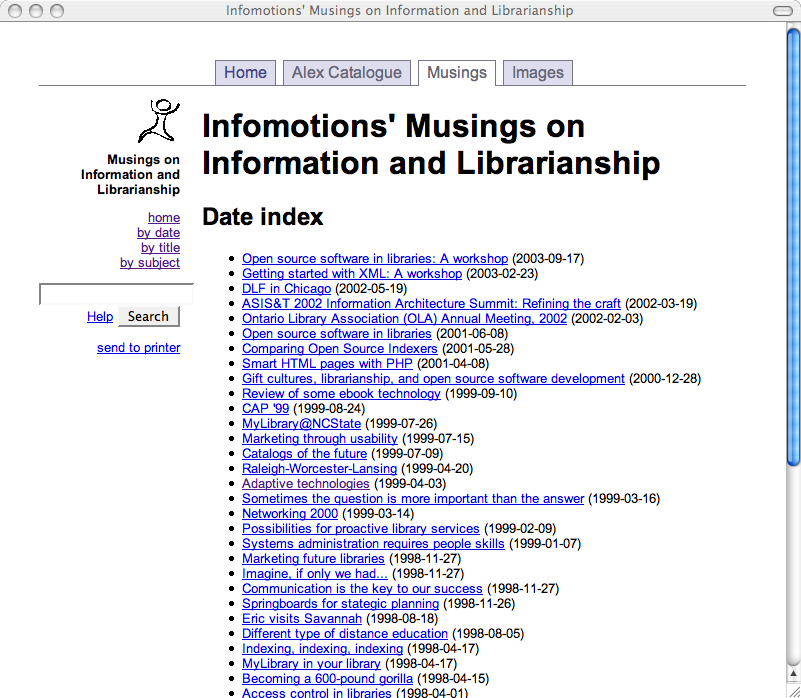Click the green zoom window button
The image size is (801, 698).
pyautogui.click(x=57, y=11)
